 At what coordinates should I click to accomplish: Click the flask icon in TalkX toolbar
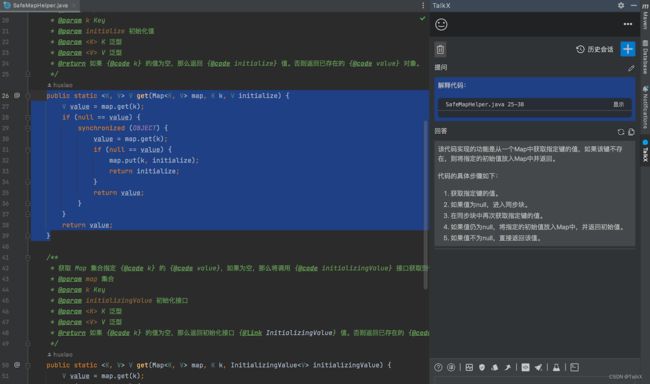pos(556,367)
